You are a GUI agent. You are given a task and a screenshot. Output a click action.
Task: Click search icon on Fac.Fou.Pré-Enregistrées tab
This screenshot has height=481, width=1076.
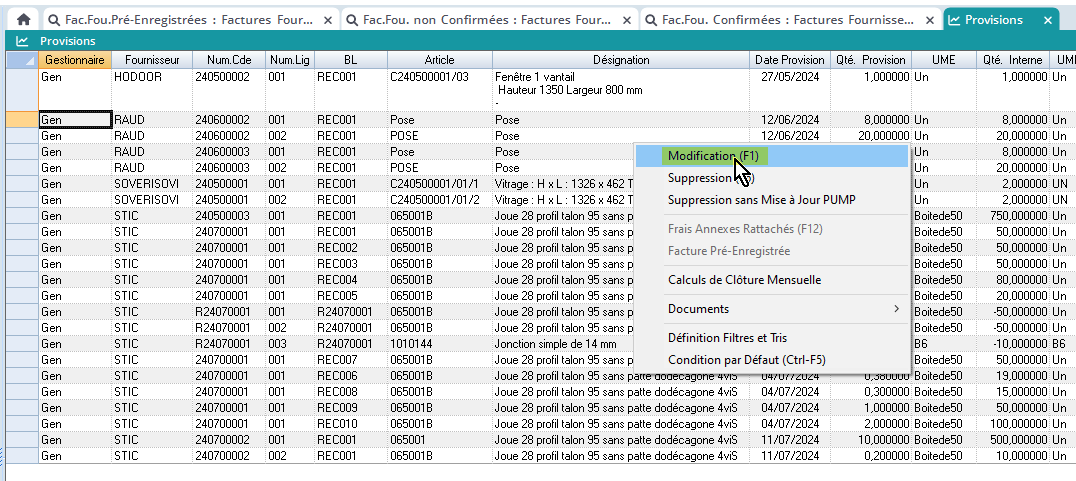[55, 20]
